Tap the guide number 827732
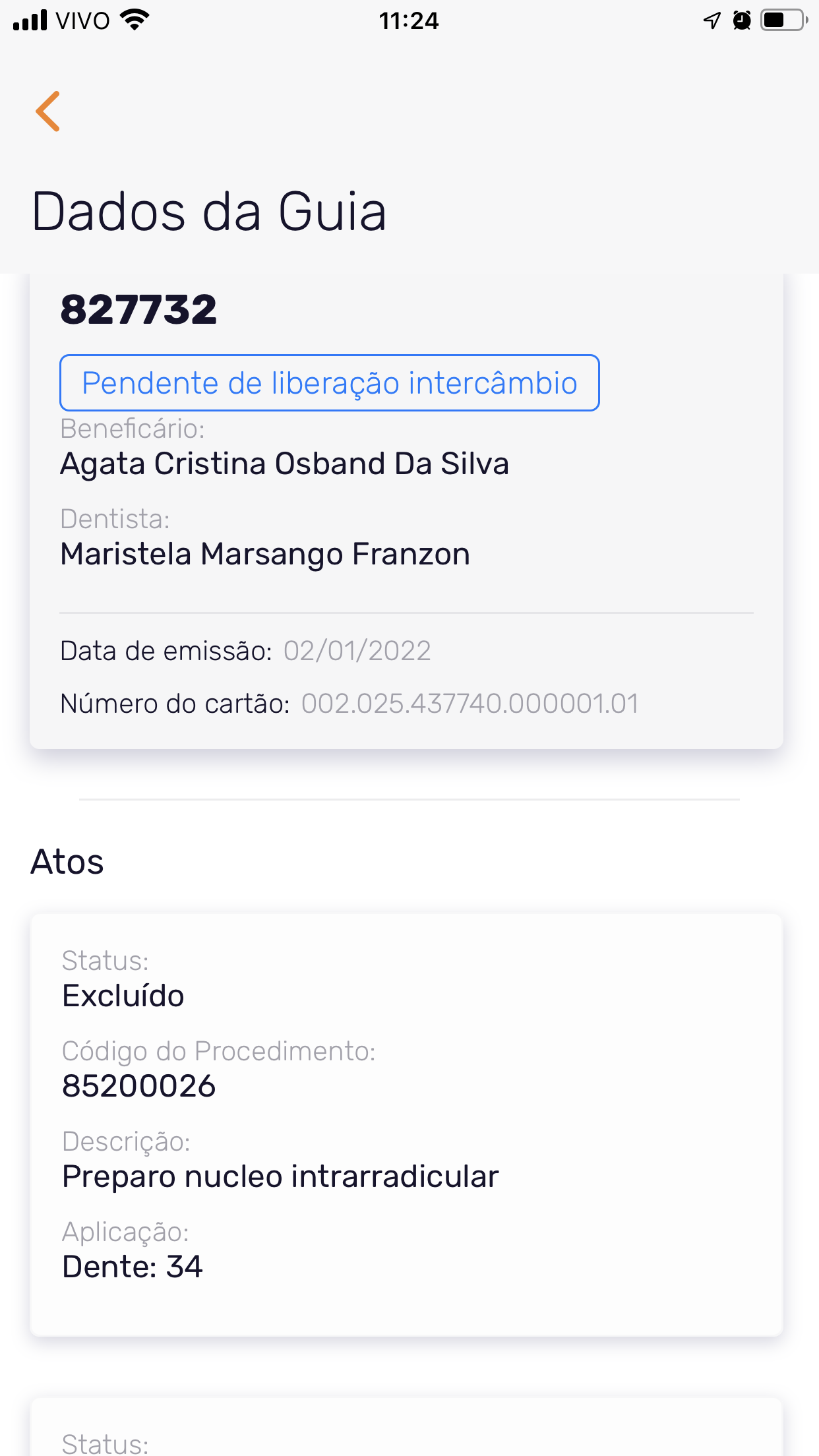 tap(138, 310)
